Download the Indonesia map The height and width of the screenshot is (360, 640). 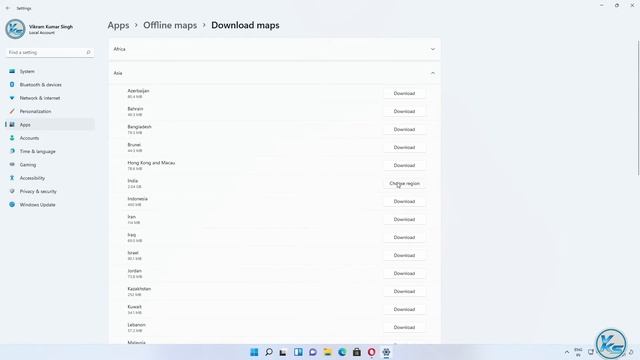[404, 201]
